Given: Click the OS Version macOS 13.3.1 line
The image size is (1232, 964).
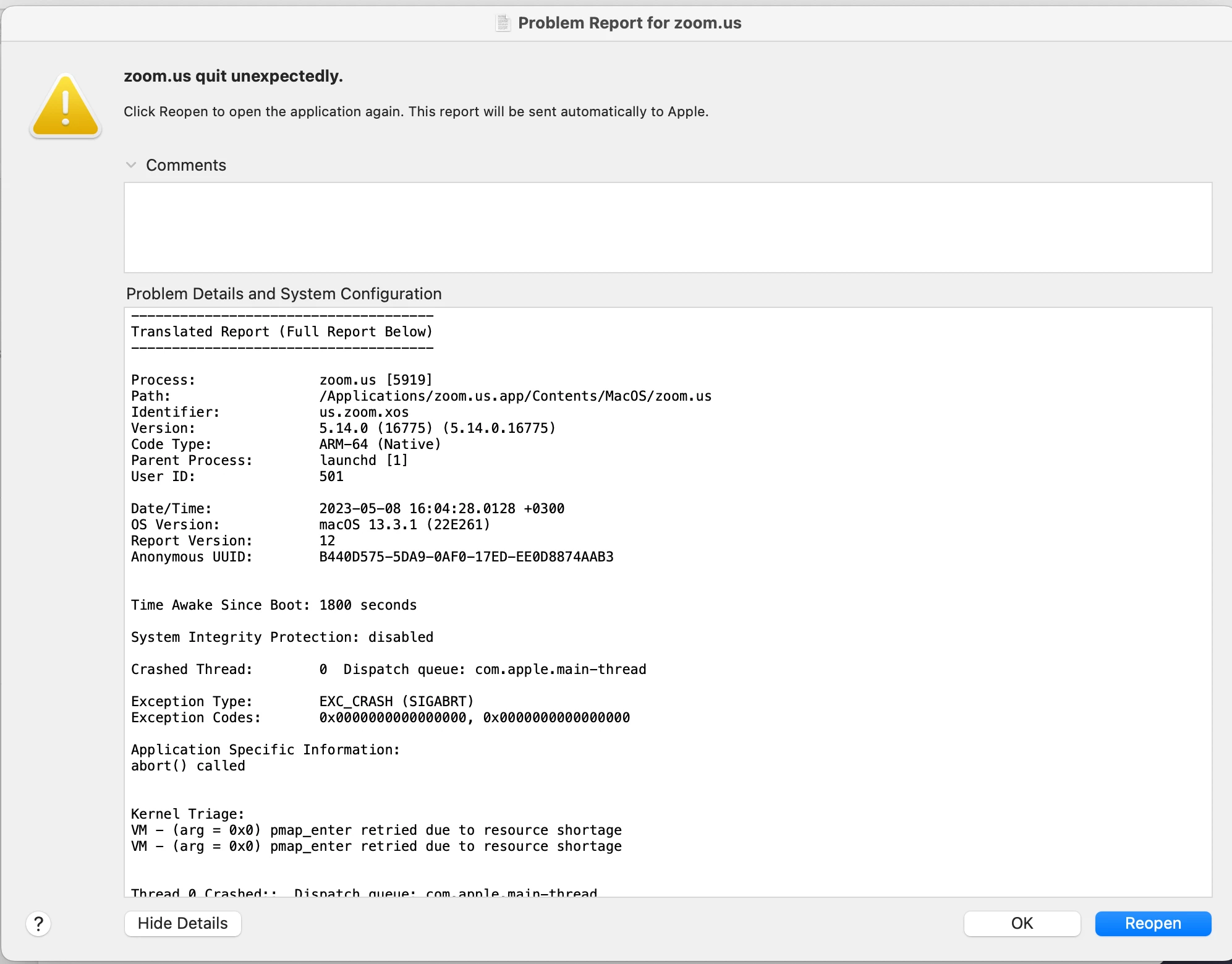Looking at the screenshot, I should click(404, 525).
